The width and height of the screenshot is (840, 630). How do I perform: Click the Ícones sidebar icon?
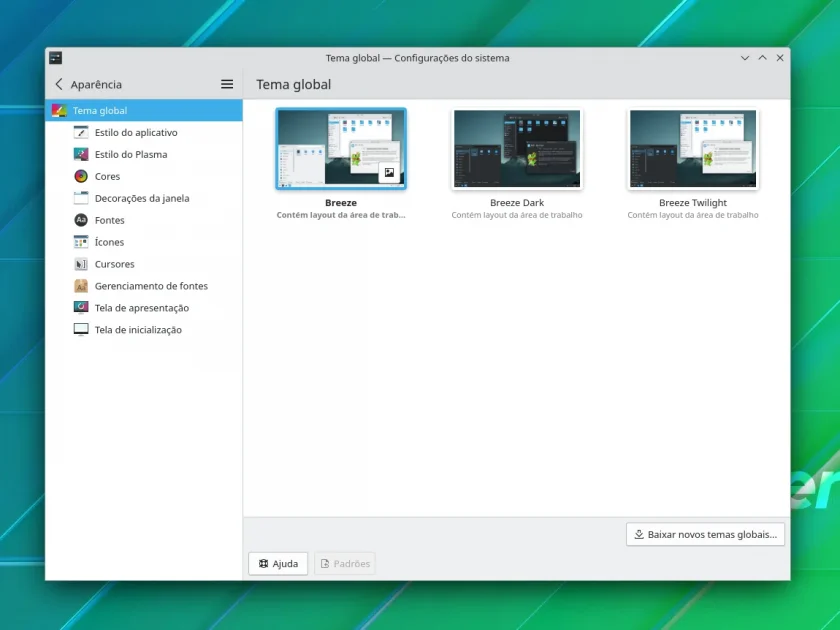pyautogui.click(x=81, y=242)
